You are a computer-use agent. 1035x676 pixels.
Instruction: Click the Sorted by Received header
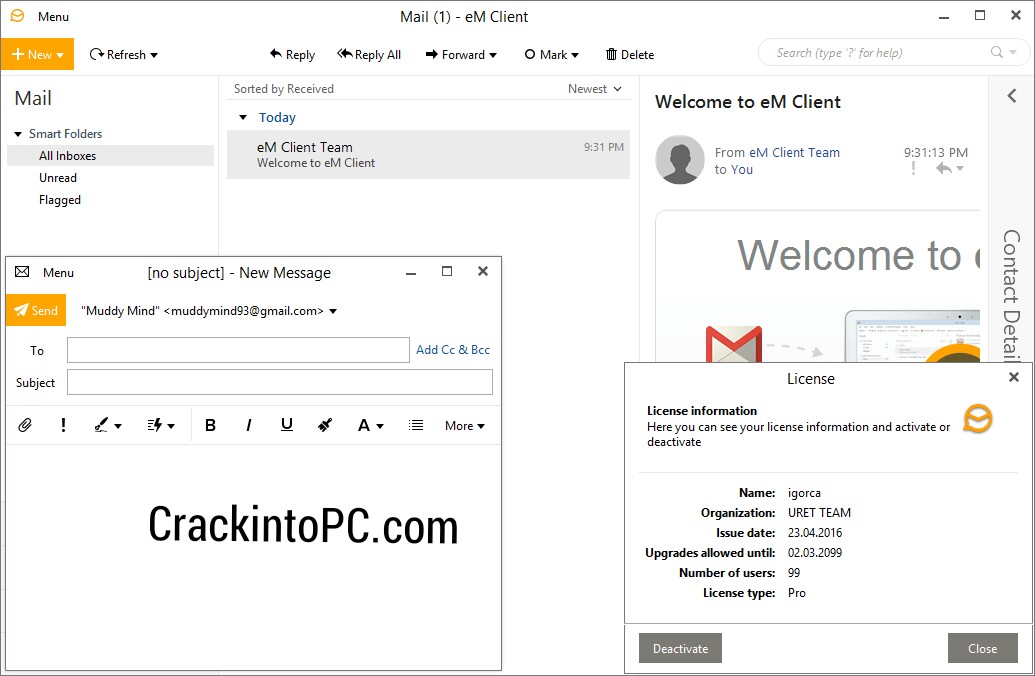tap(284, 88)
